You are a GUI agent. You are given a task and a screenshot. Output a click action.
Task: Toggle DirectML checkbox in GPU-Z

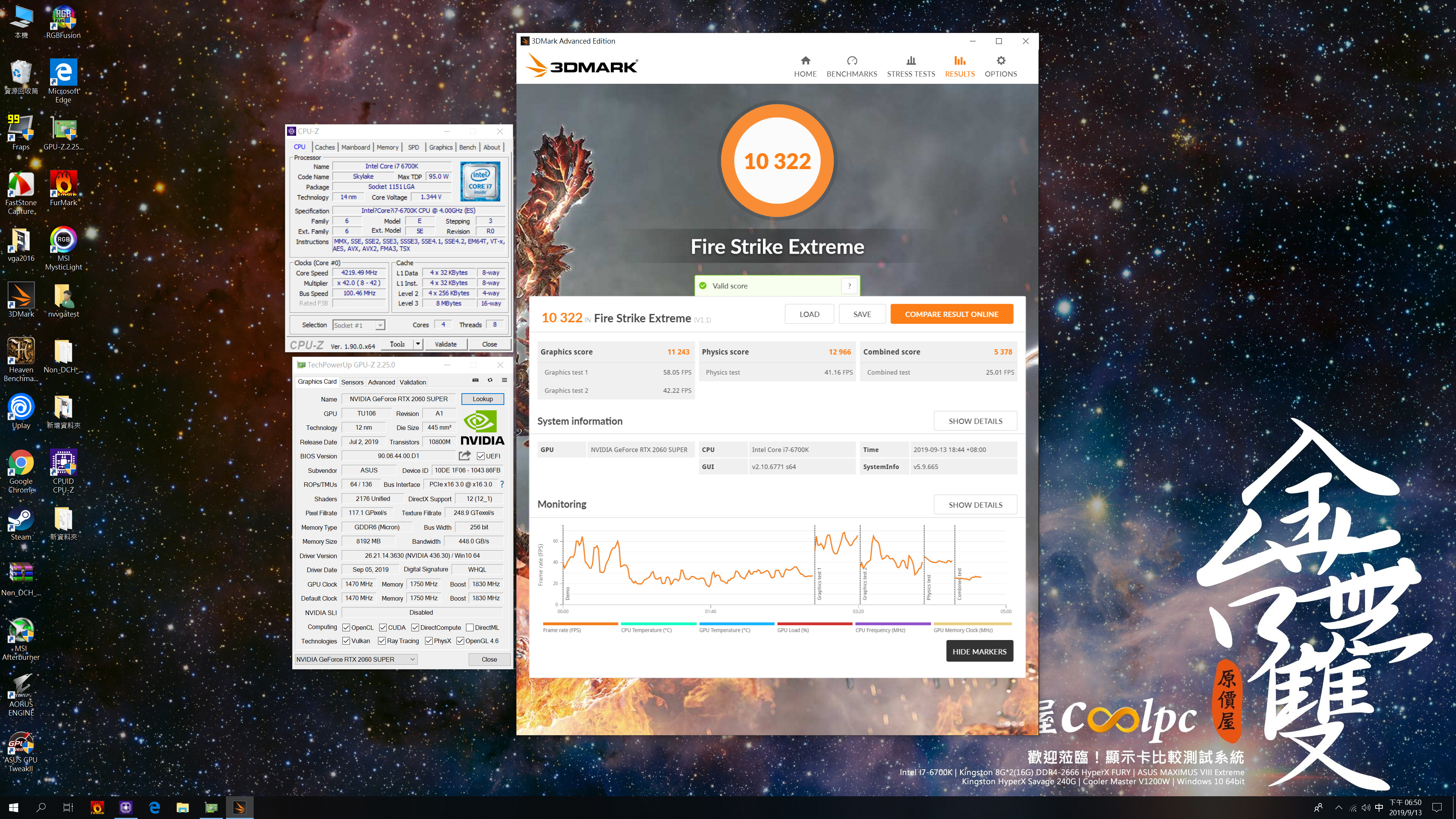(470, 628)
